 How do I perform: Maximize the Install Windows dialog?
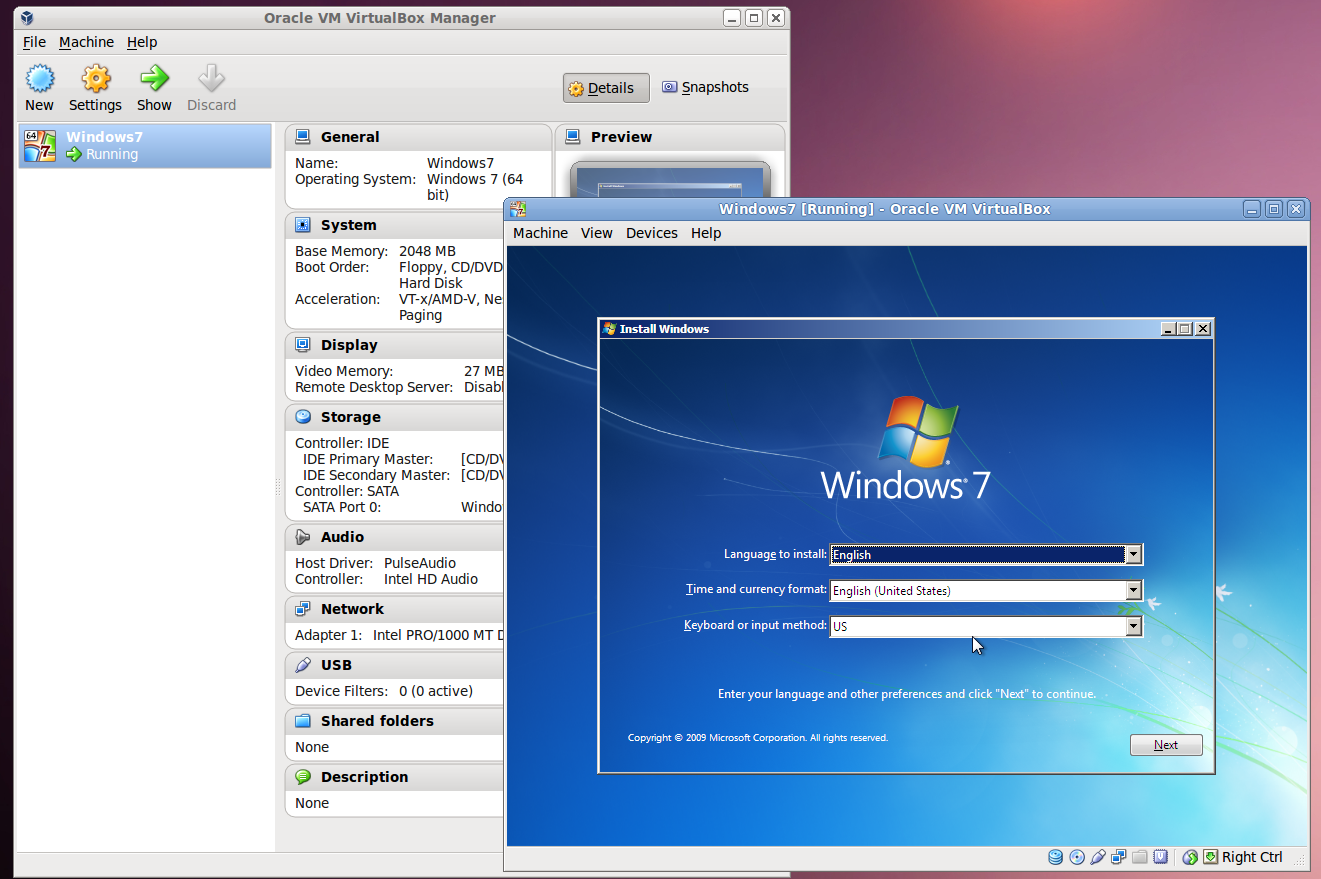[x=1185, y=329]
